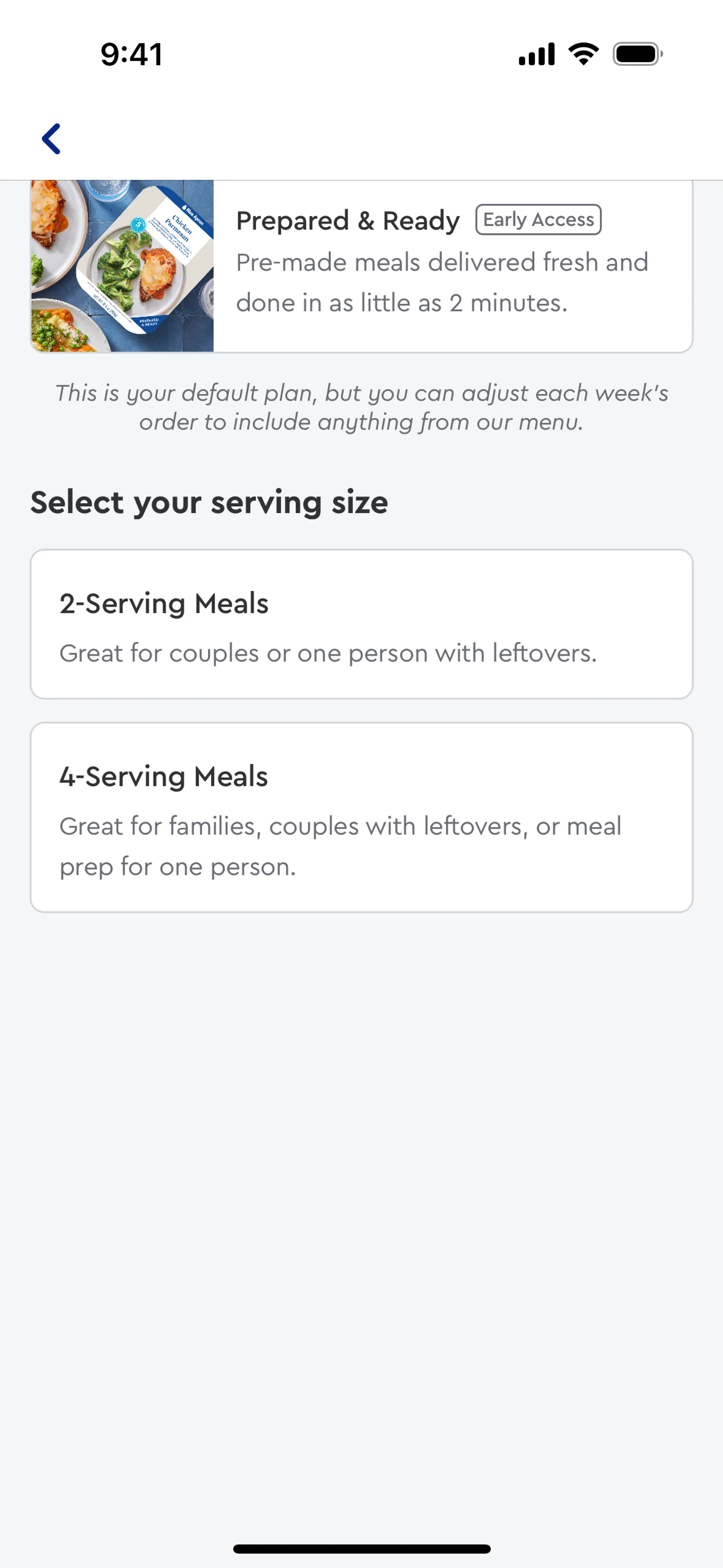Choose the 2-Serving Meals option
723x1568 pixels.
(x=361, y=624)
